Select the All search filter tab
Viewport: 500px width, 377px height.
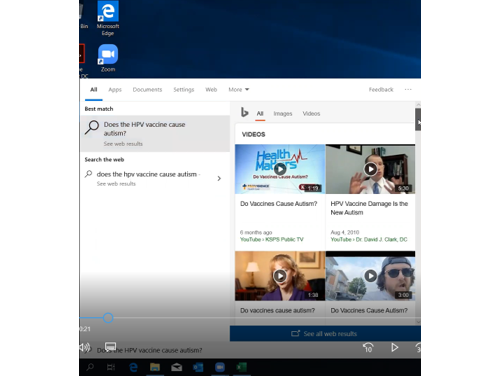94,90
